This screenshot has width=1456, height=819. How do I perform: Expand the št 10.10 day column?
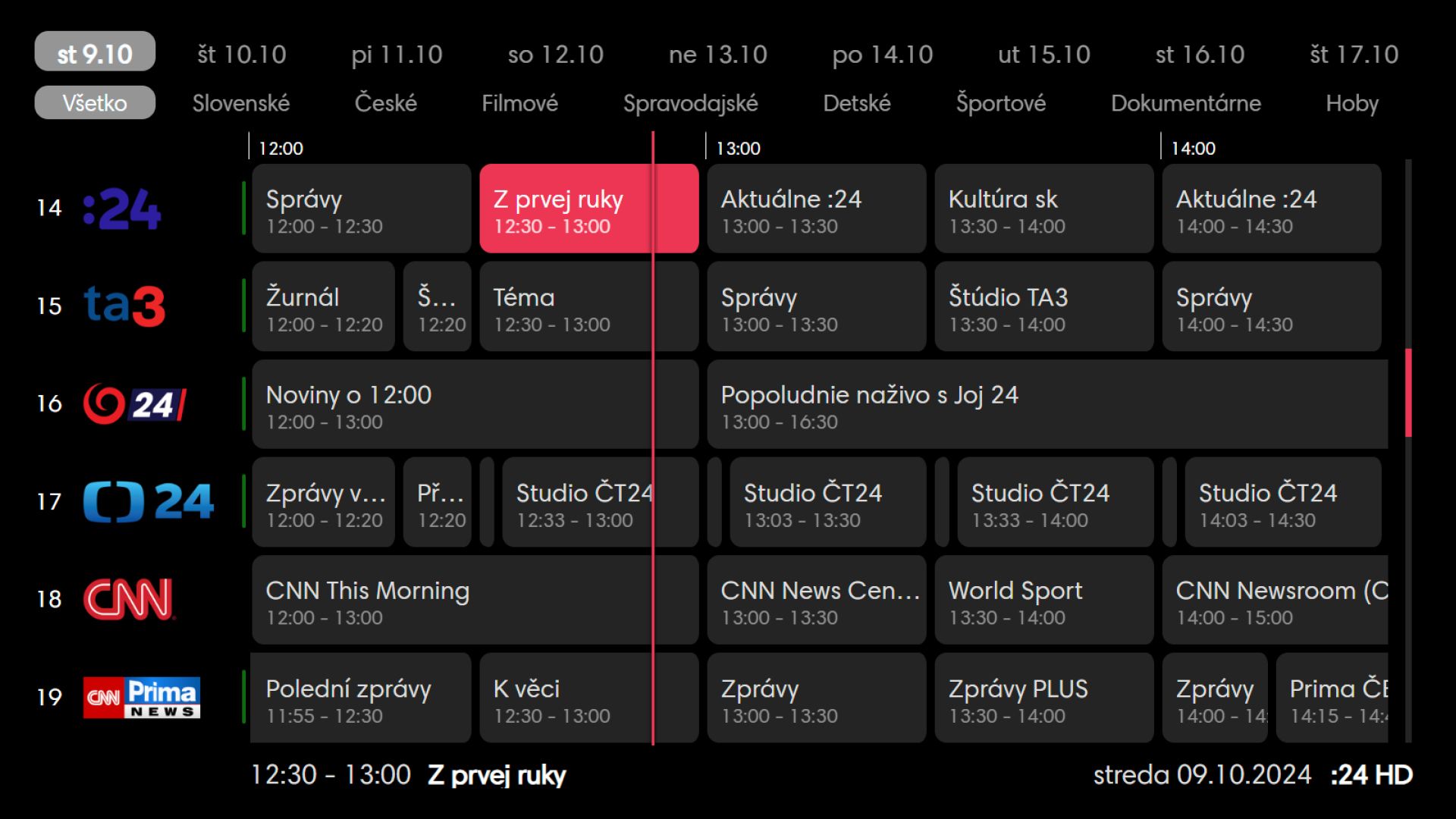(x=241, y=54)
